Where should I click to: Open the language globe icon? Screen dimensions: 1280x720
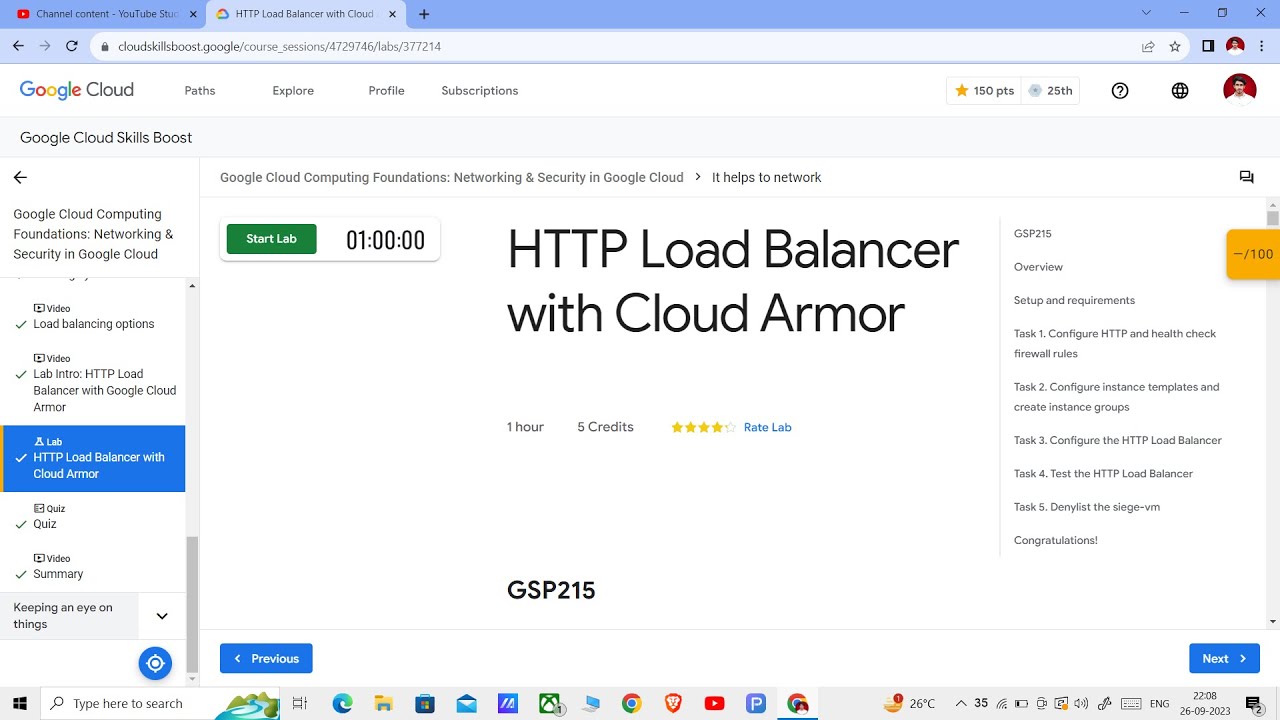point(1180,90)
